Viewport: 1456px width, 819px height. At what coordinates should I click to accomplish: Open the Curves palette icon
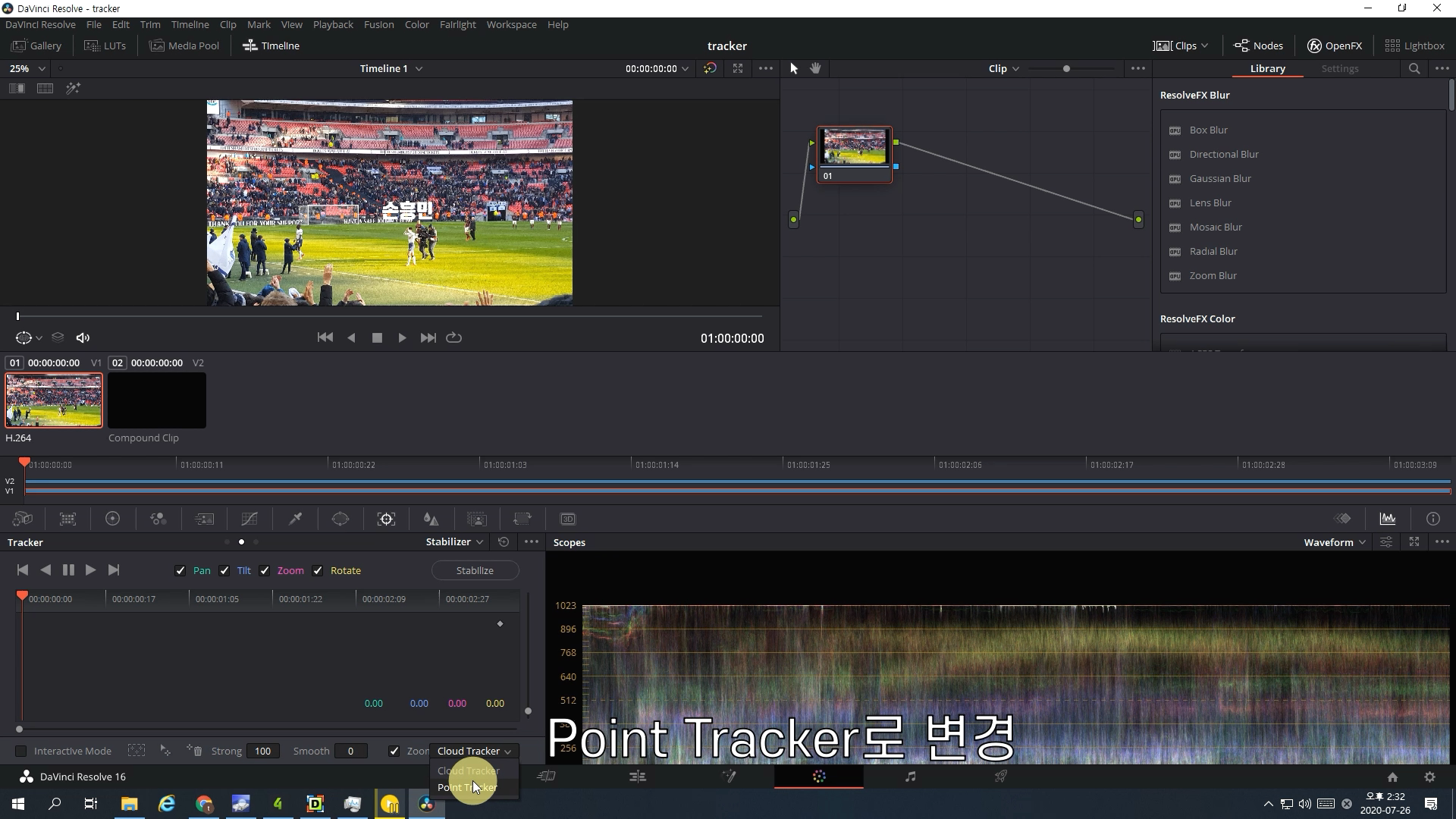249,519
